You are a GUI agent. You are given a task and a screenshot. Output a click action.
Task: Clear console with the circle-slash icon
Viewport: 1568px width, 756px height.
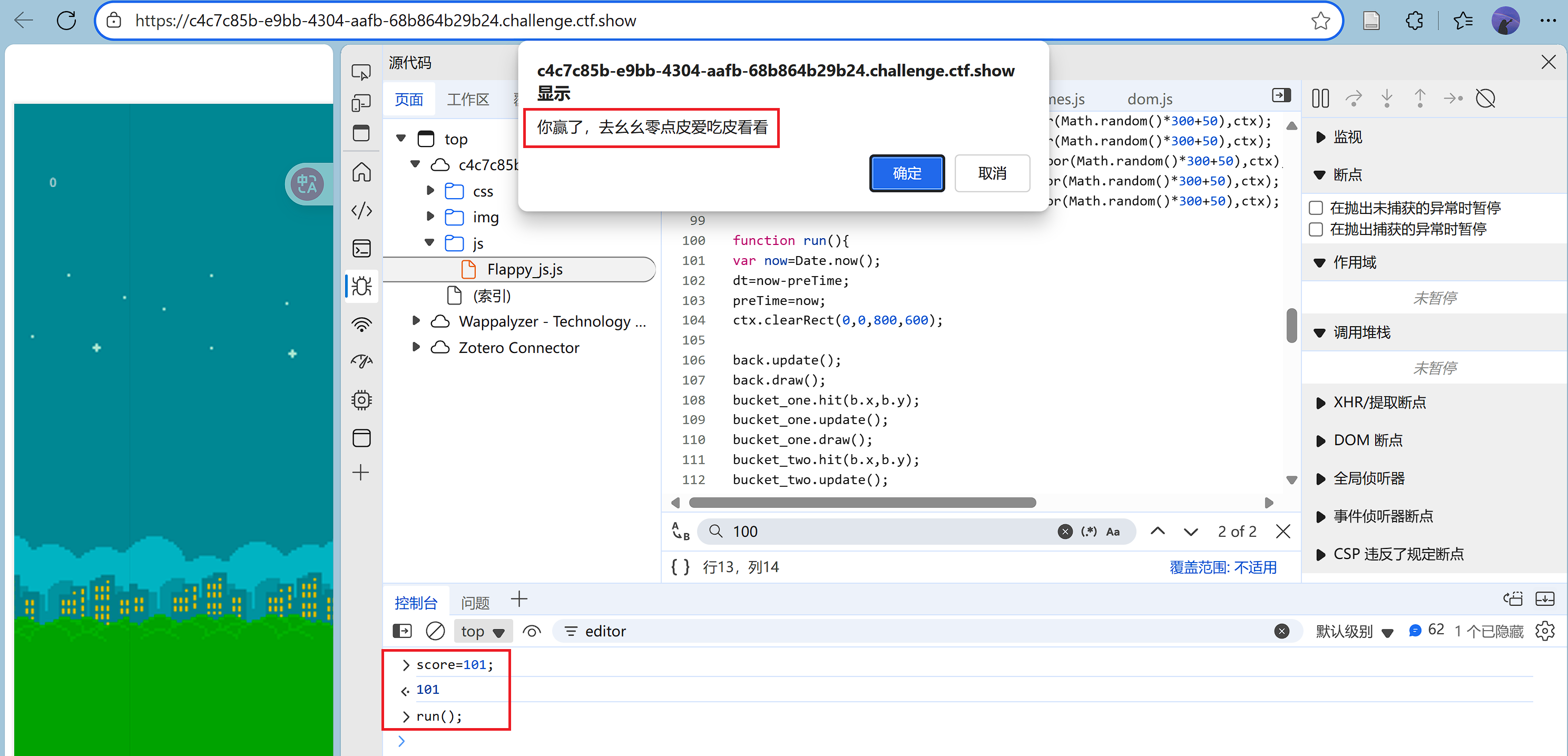435,631
